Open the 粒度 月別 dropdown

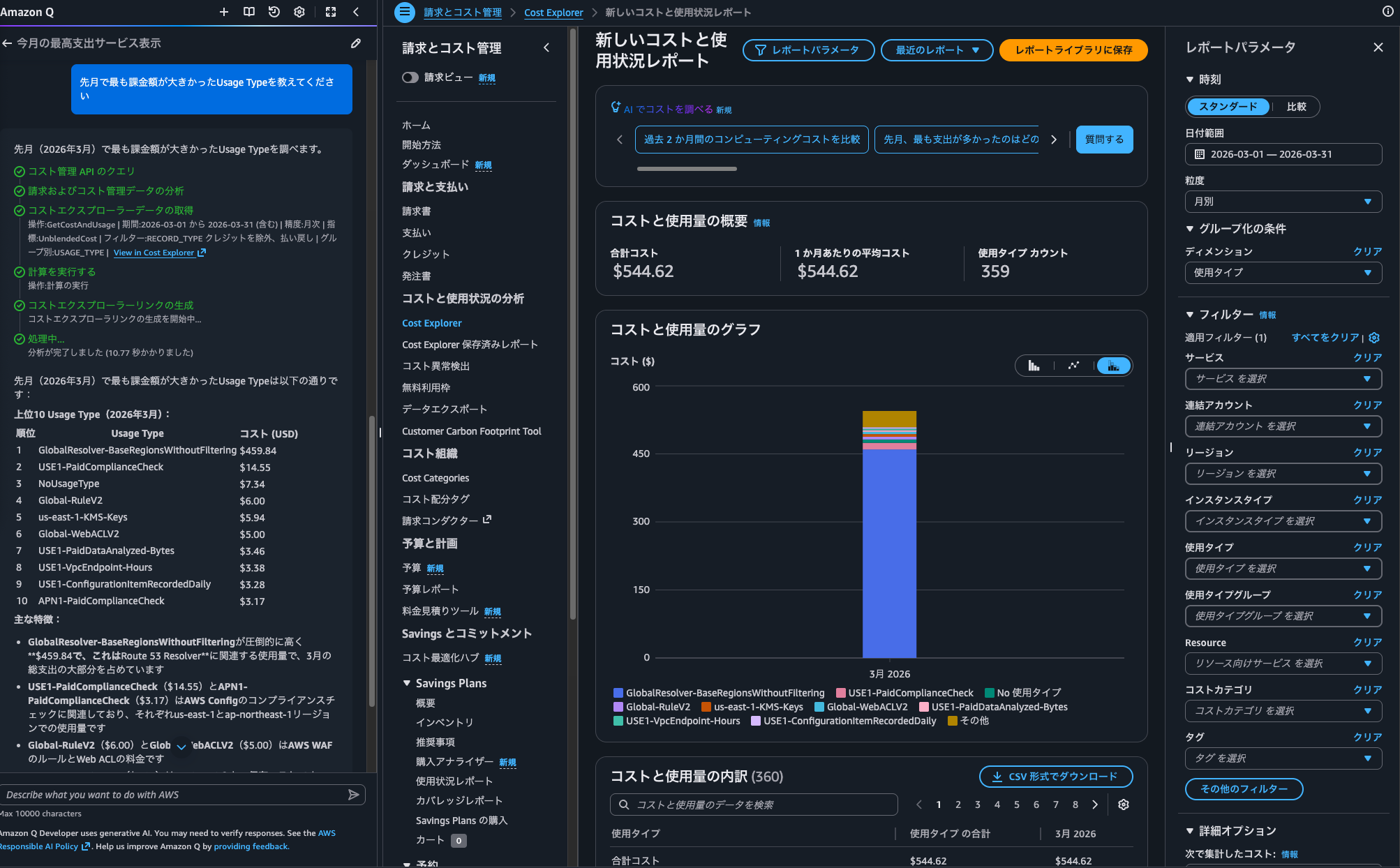[1283, 202]
